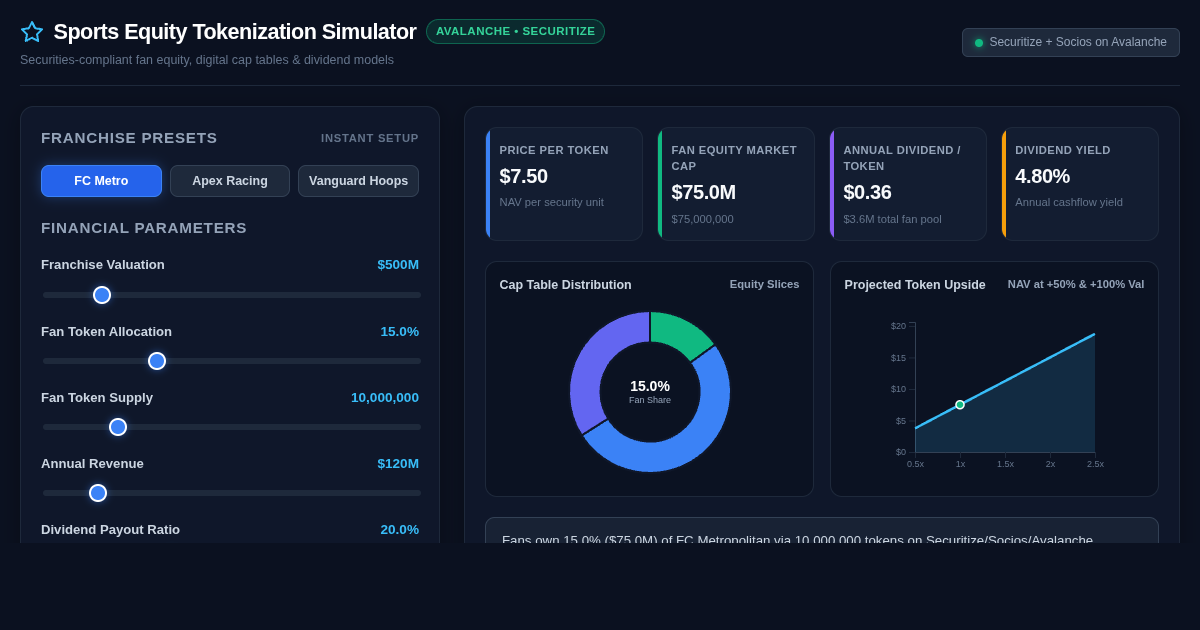Click the Annual Revenue slider handle
The image size is (1200, 630).
pyautogui.click(x=98, y=493)
